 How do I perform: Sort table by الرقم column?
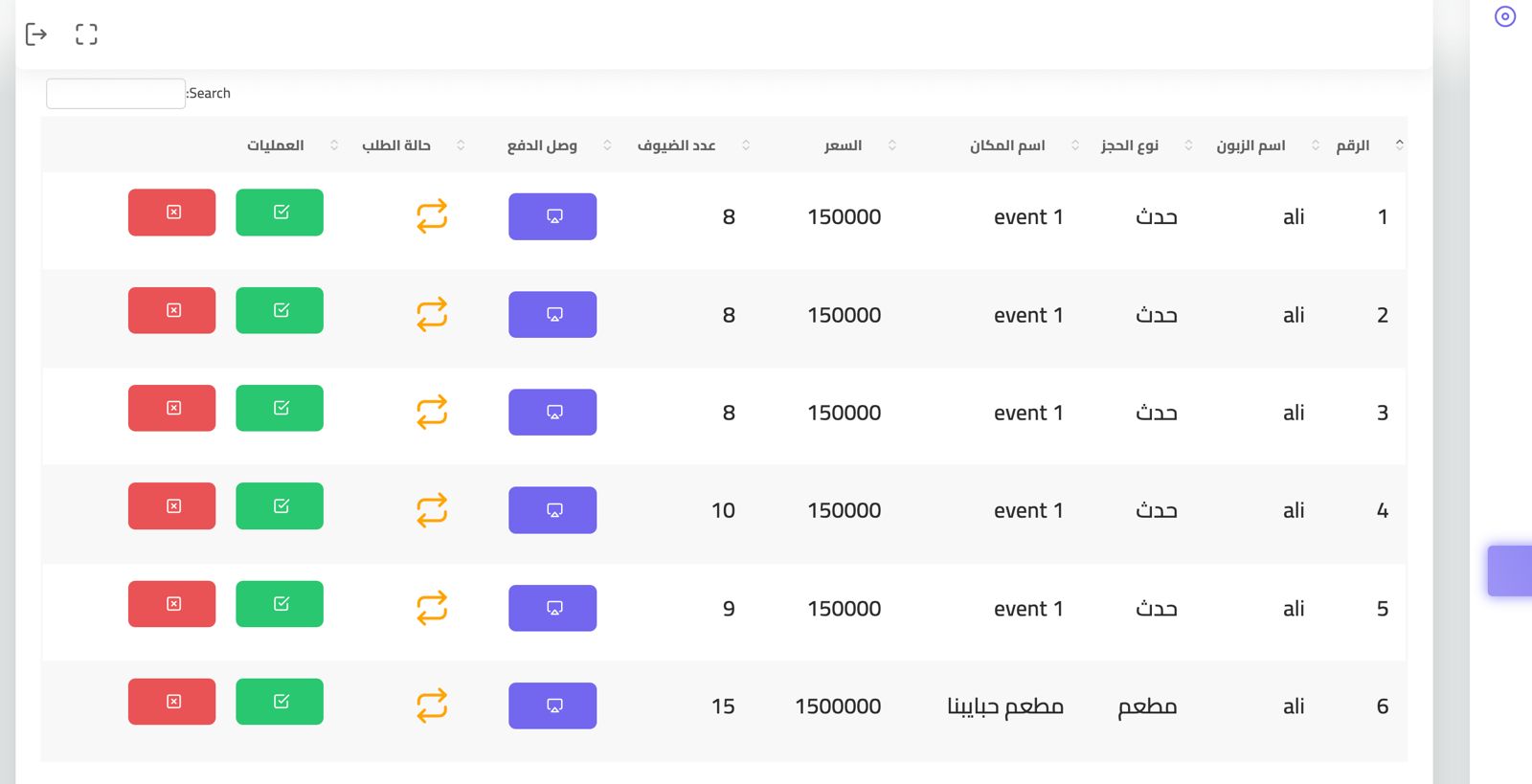[x=1353, y=146]
